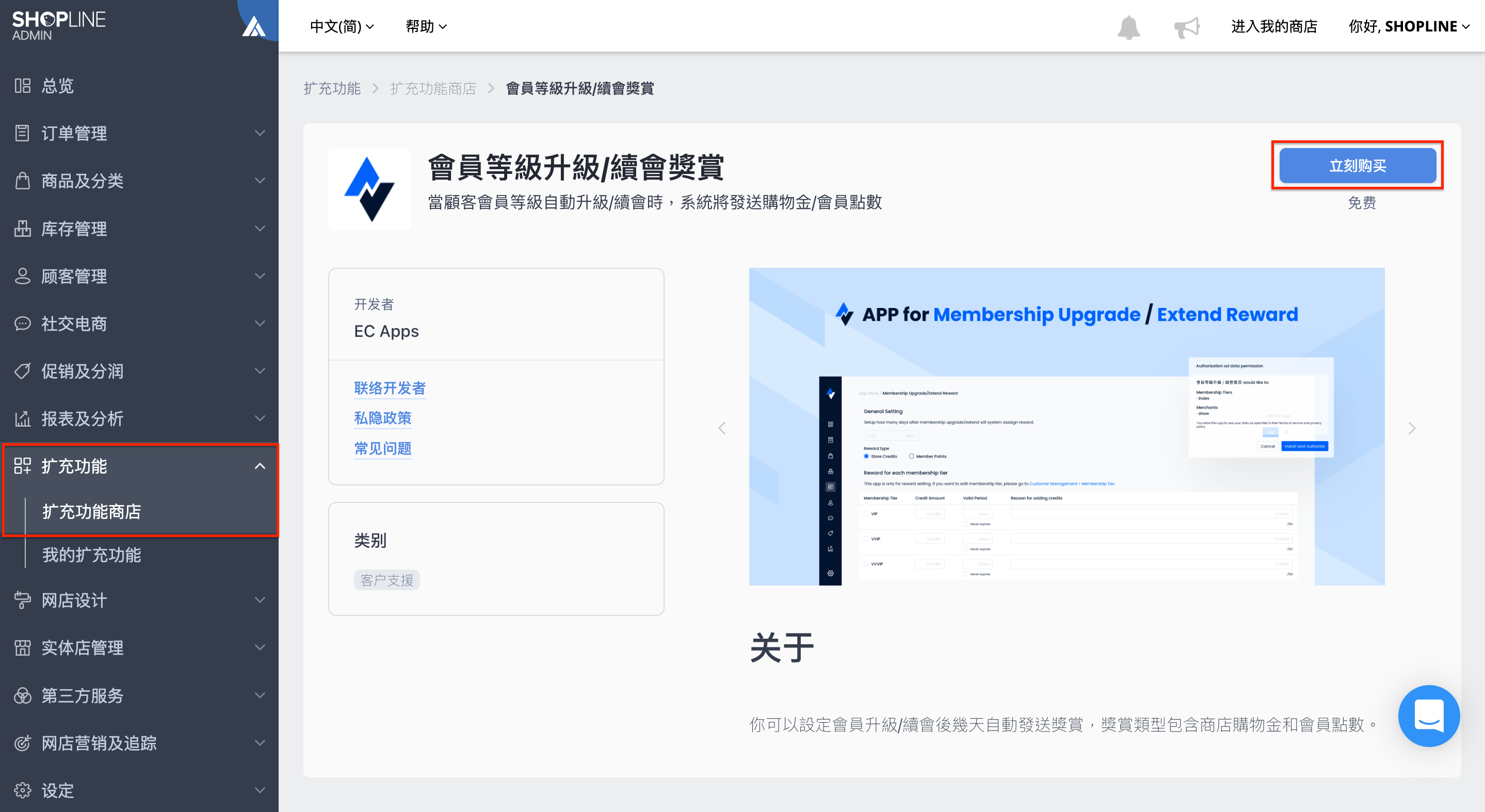
Task: Show next screenshot with right arrow
Action: 1412,428
